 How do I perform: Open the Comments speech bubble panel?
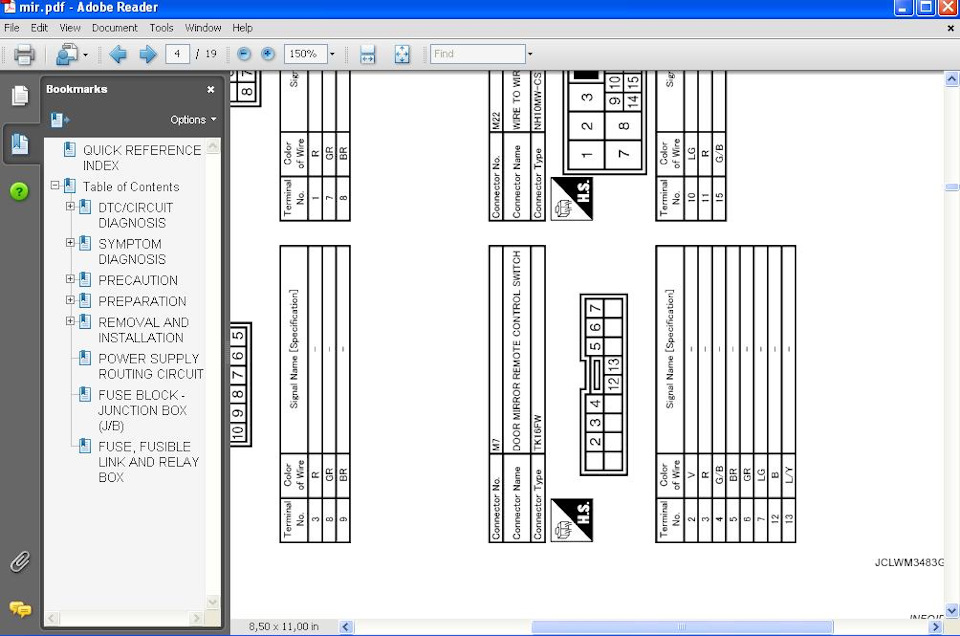pyautogui.click(x=20, y=608)
